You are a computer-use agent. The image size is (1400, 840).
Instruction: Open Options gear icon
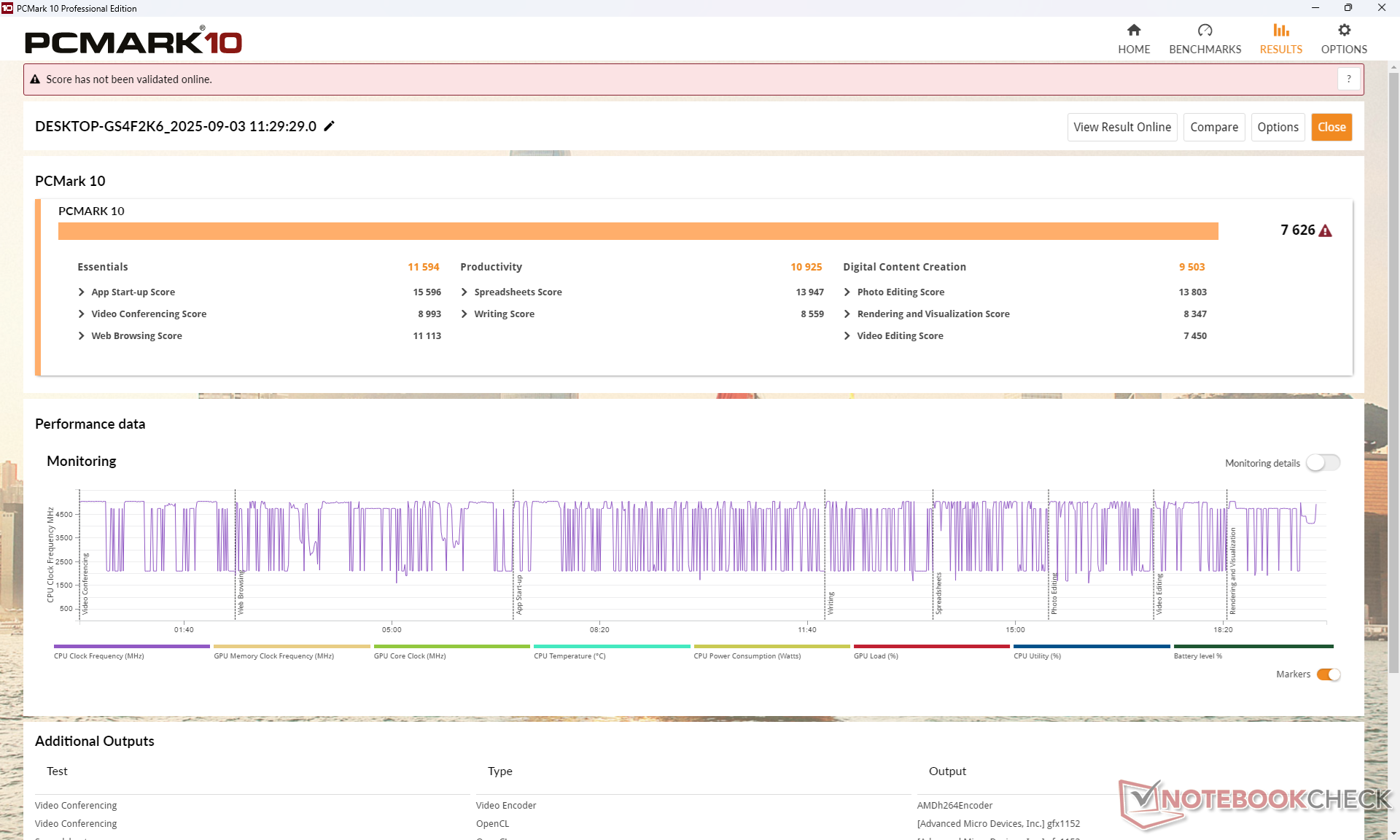(x=1344, y=30)
